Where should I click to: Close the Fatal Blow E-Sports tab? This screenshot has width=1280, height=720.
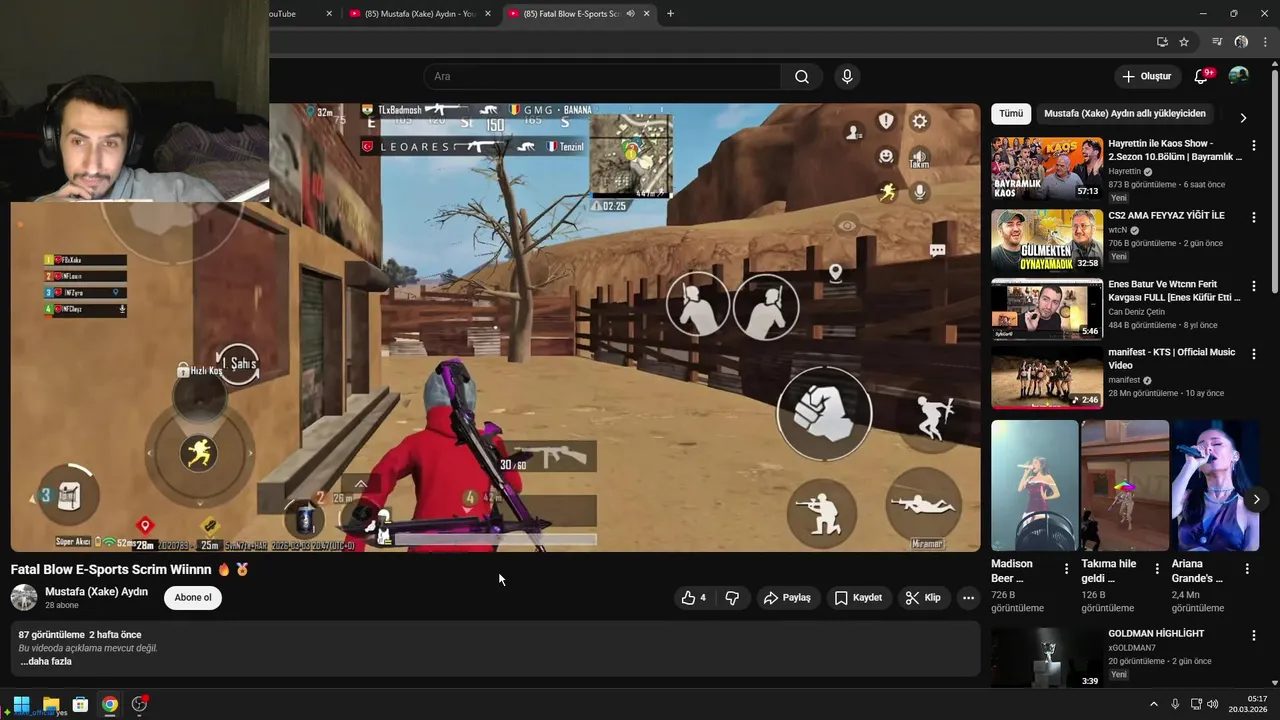click(x=647, y=14)
